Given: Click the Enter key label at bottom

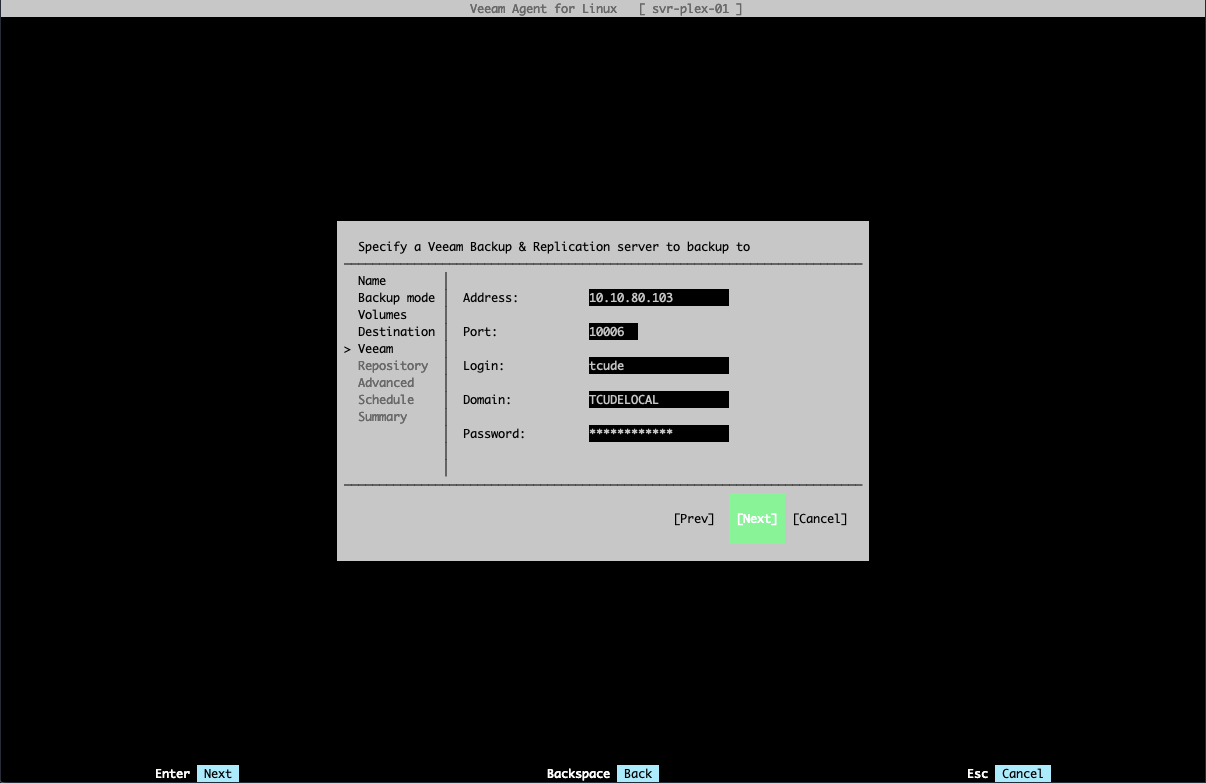Looking at the screenshot, I should [x=173, y=774].
